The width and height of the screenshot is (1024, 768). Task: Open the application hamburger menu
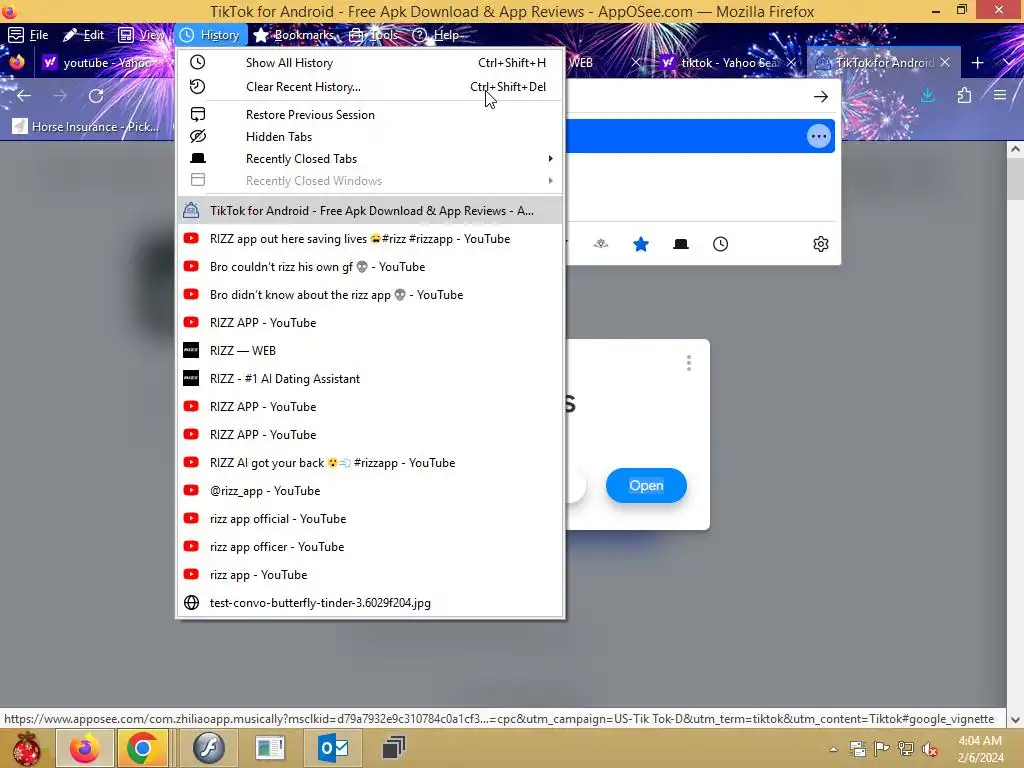pyautogui.click(x=1000, y=96)
